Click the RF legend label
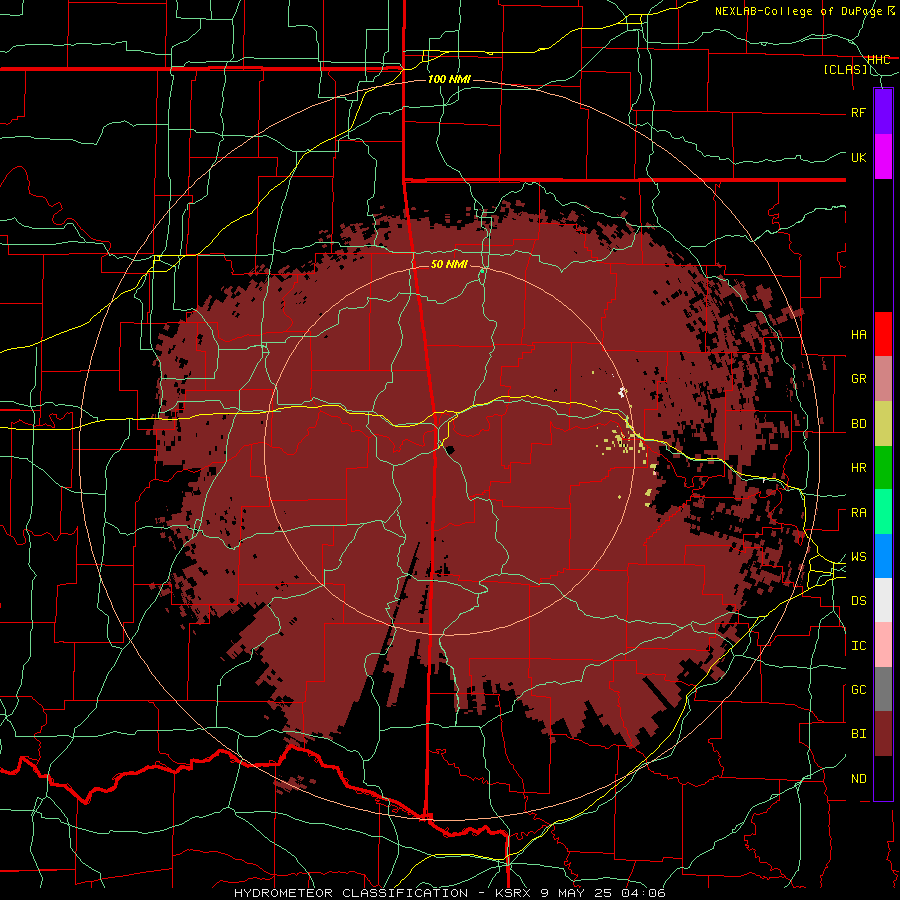900x900 pixels. (x=859, y=112)
